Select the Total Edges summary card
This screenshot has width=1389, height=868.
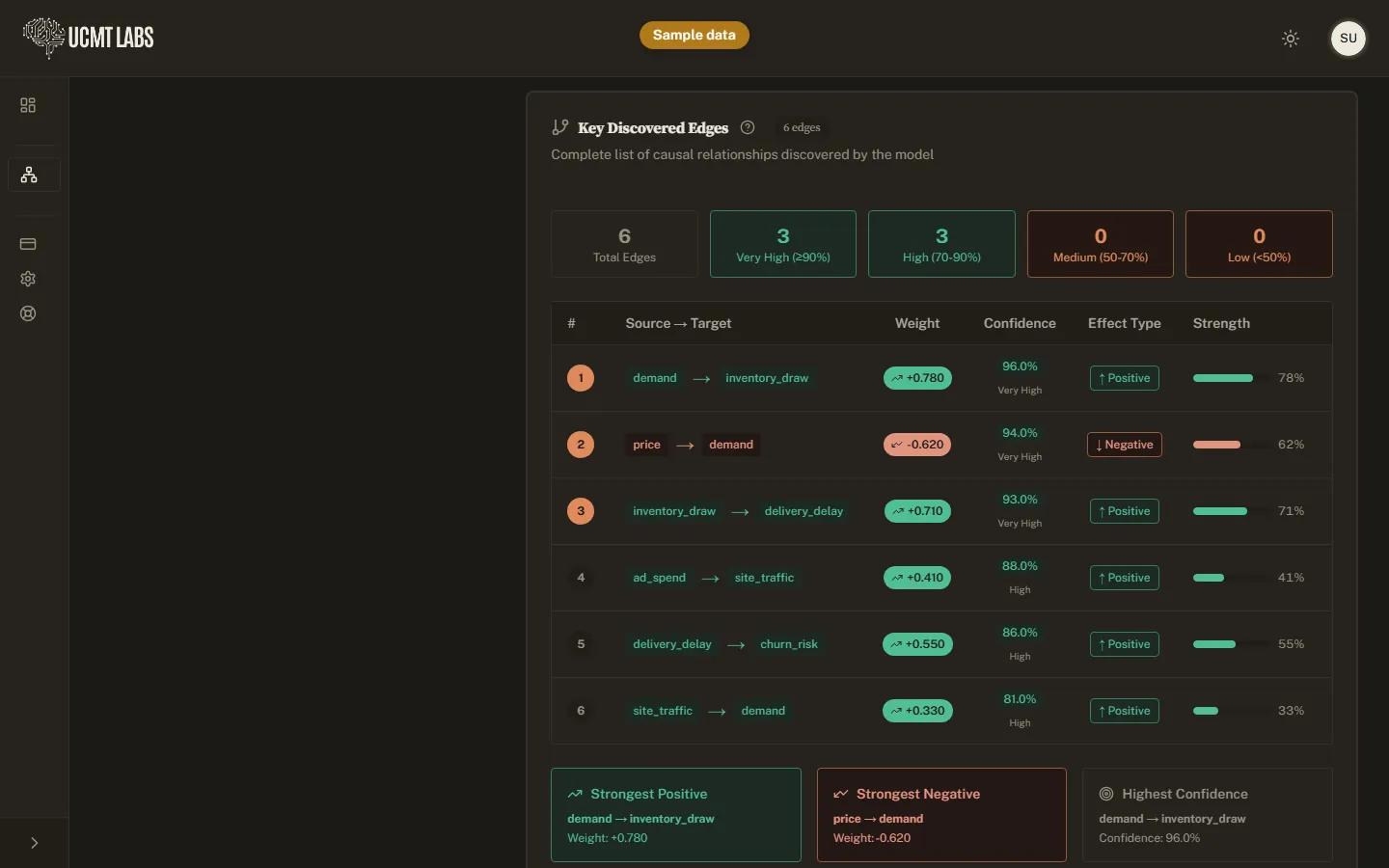click(x=624, y=244)
